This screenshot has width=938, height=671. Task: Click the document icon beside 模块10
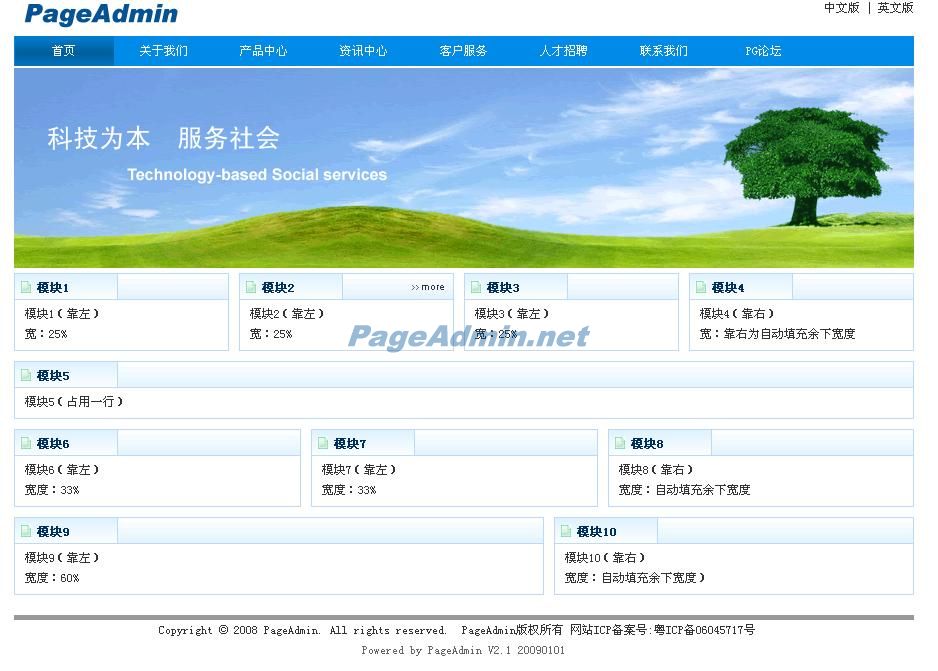(x=566, y=531)
